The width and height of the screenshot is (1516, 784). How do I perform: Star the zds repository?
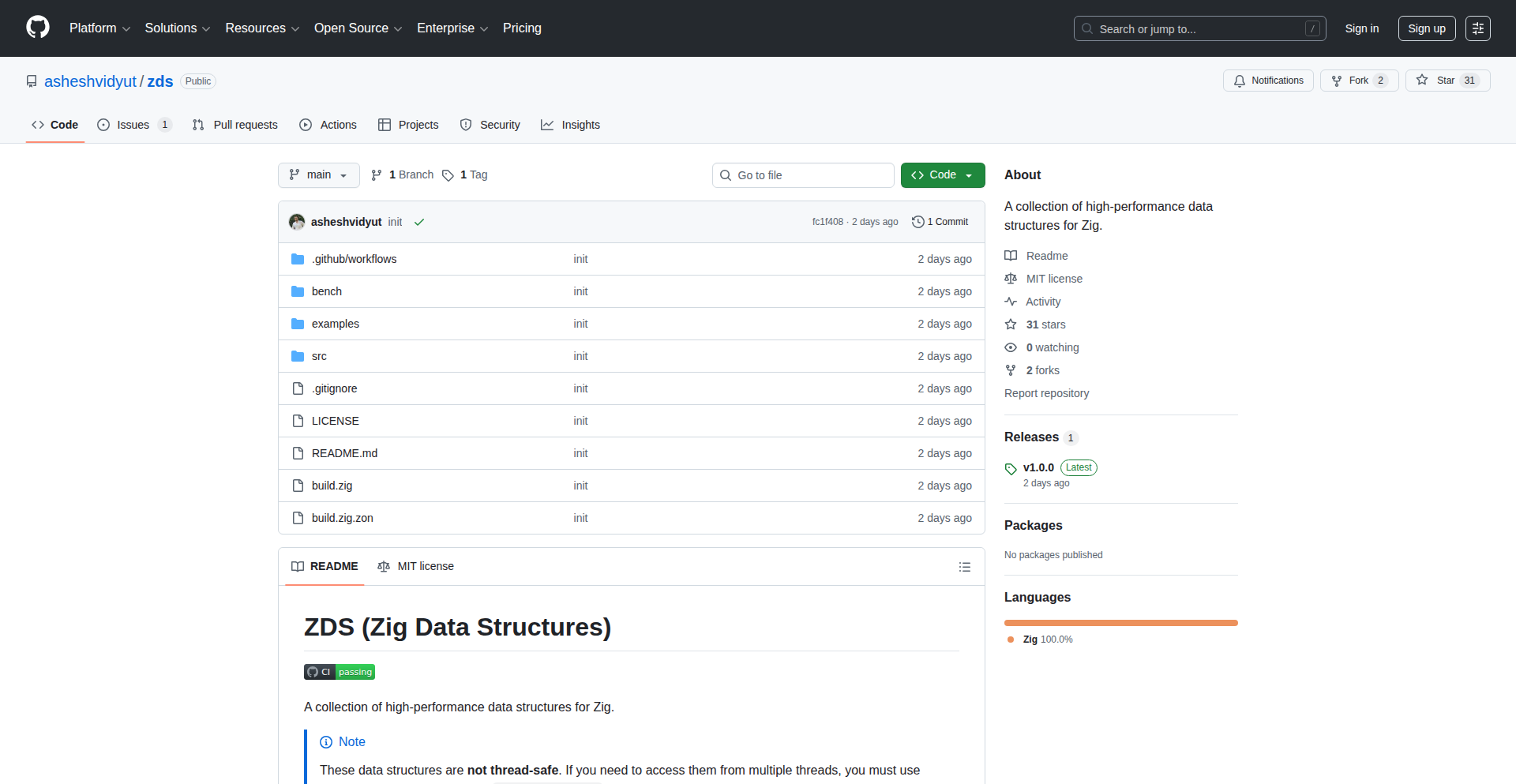[x=1447, y=81]
